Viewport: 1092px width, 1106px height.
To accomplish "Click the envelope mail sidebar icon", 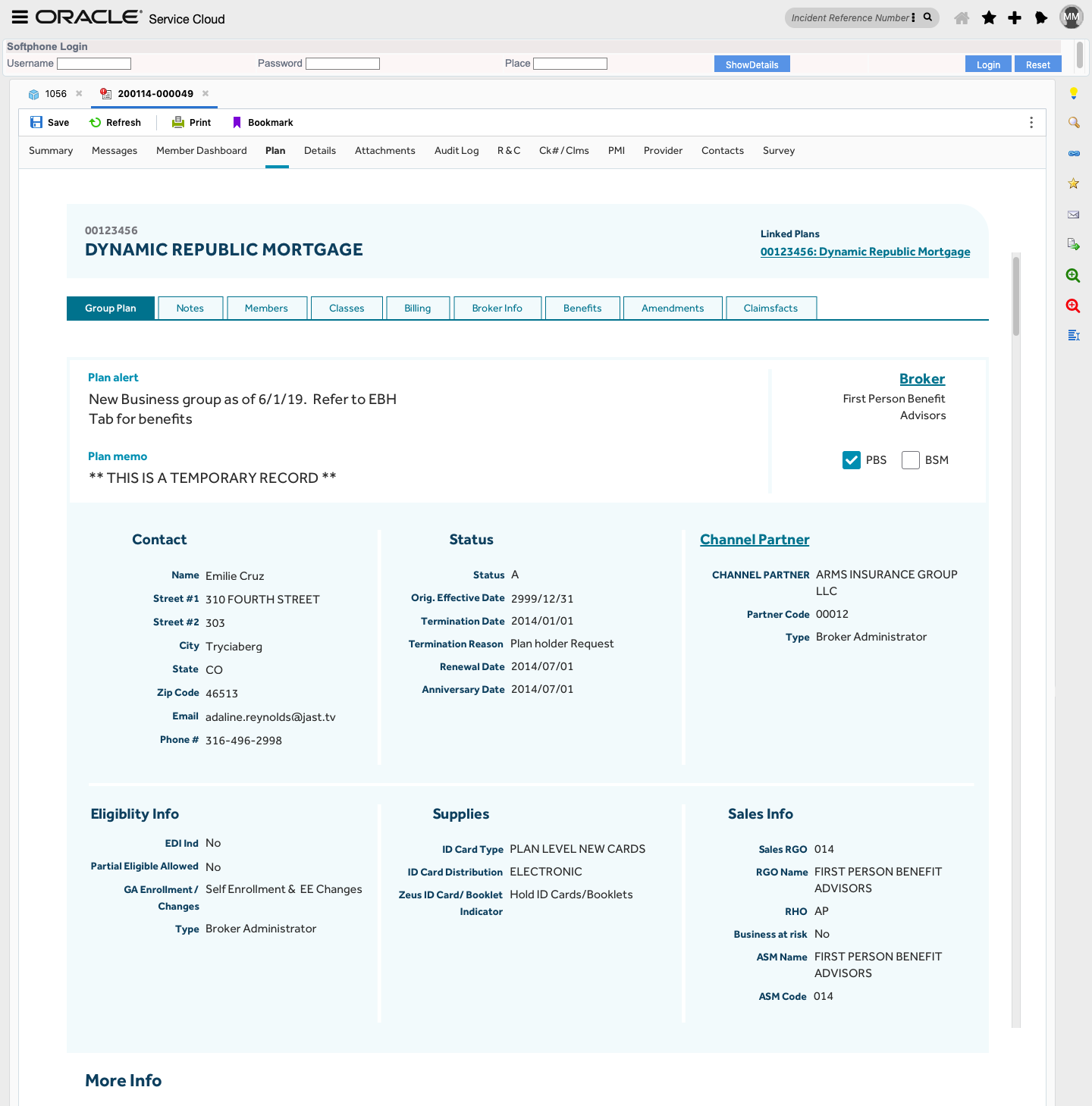I will click(1074, 215).
